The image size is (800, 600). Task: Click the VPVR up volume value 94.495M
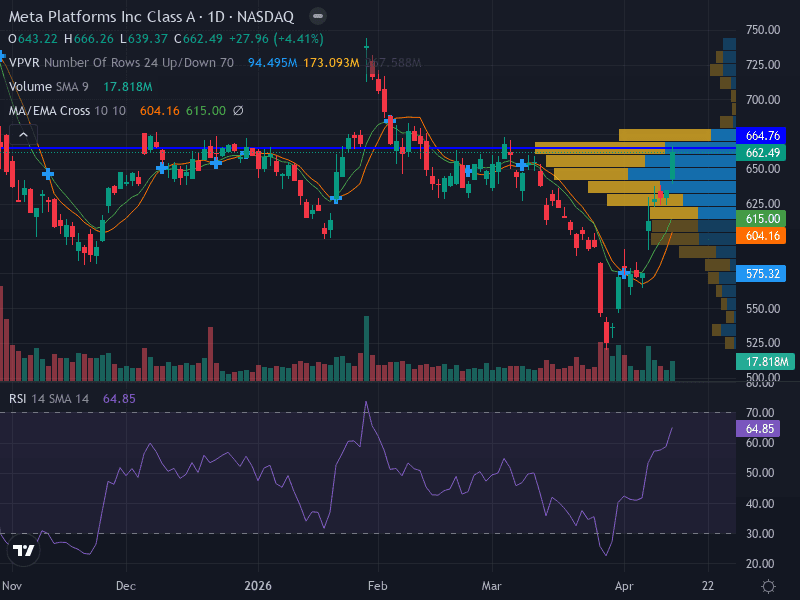(272, 63)
